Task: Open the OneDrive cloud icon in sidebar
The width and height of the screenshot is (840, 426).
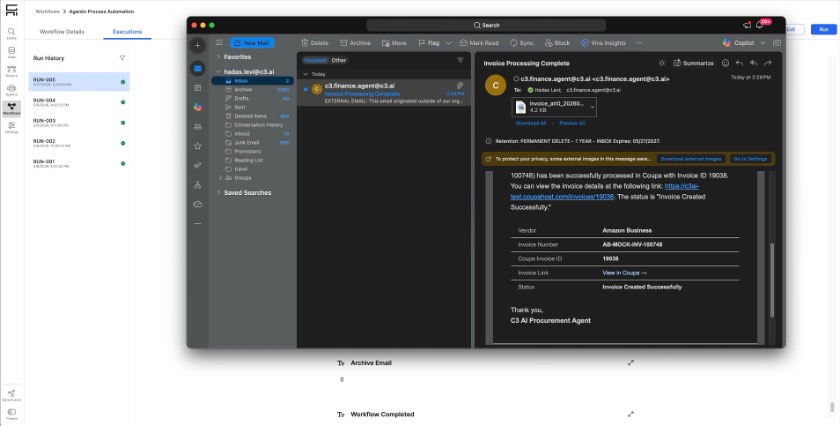Action: [198, 204]
